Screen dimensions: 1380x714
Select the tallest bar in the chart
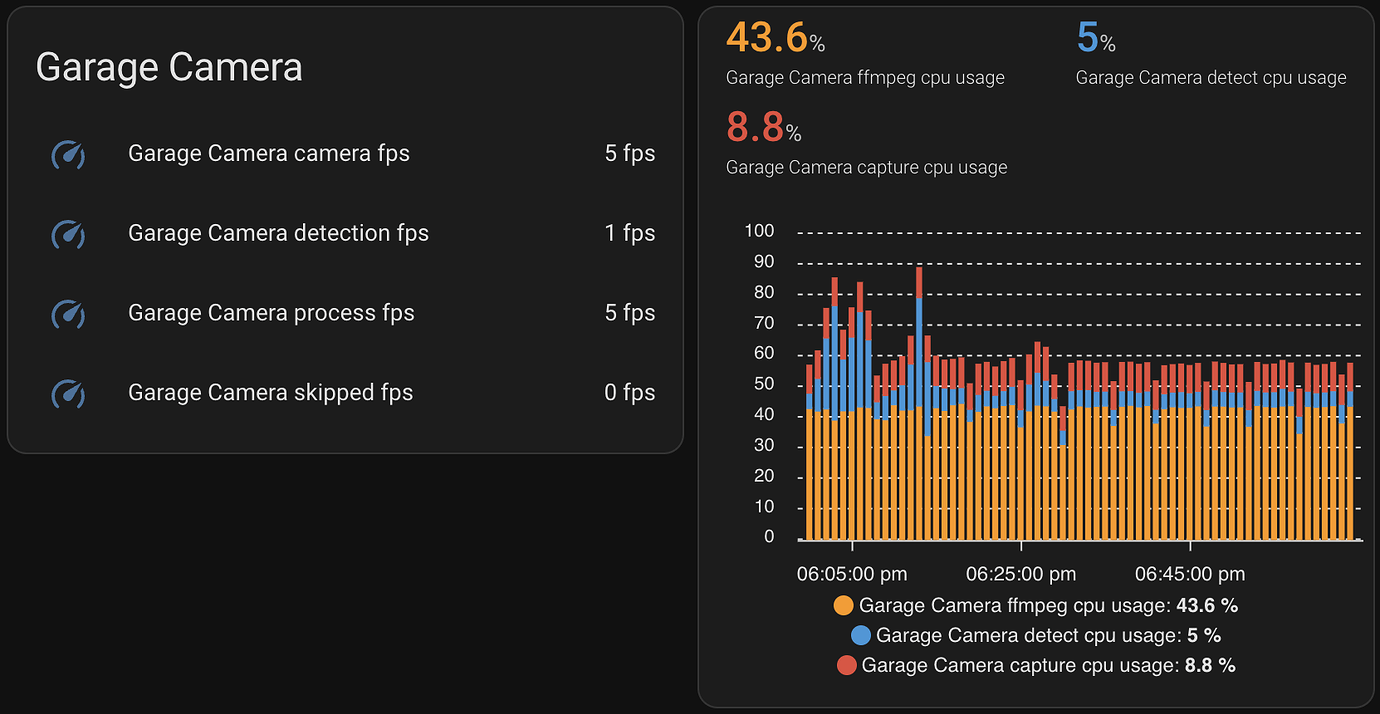pos(919,403)
